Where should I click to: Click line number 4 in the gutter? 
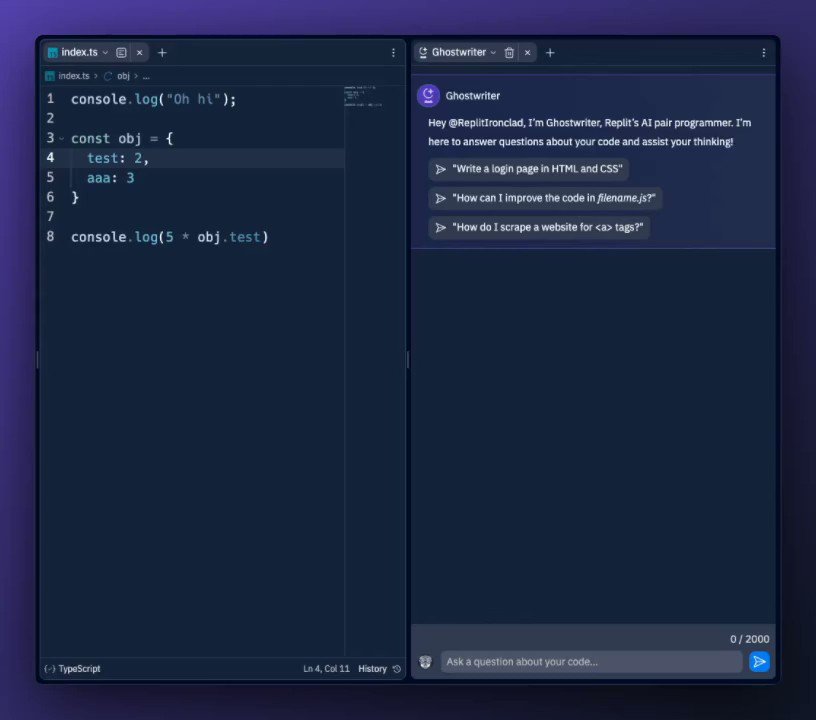50,158
